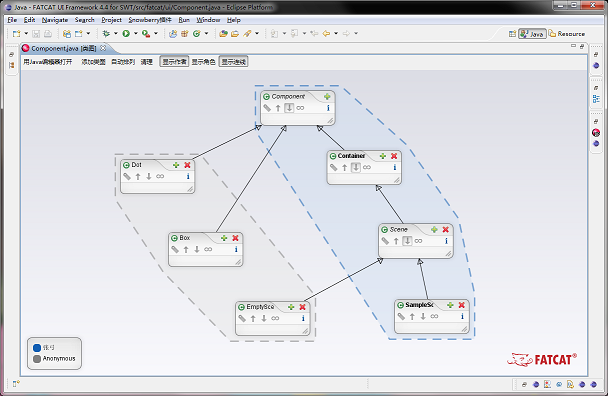Open the Navigate menu

coord(55,20)
